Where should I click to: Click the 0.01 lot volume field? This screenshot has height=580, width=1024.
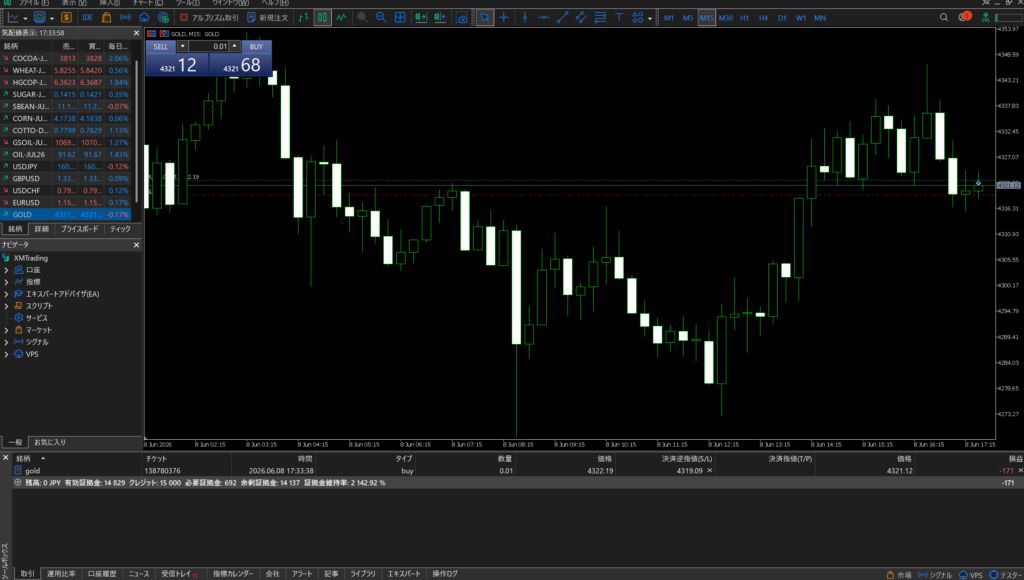[x=209, y=46]
